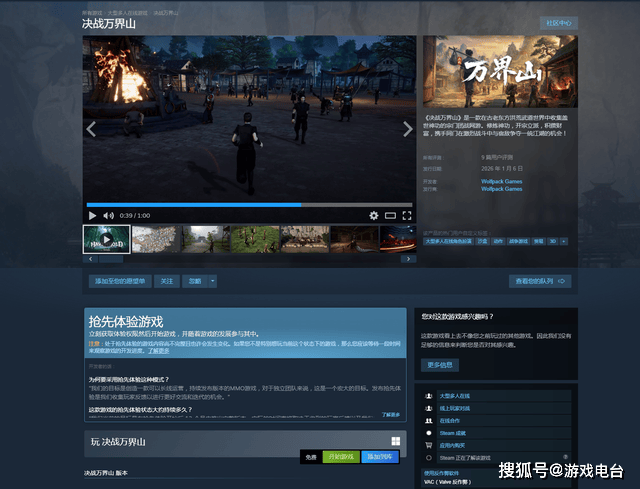This screenshot has width=640, height=489.
Task: Expand early access Q&A read more
Action: pos(390,413)
